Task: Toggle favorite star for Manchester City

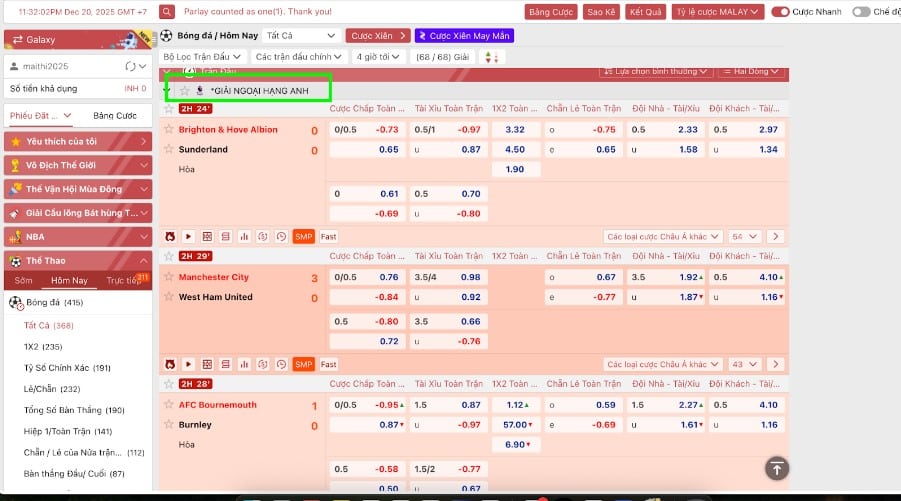Action: [169, 276]
